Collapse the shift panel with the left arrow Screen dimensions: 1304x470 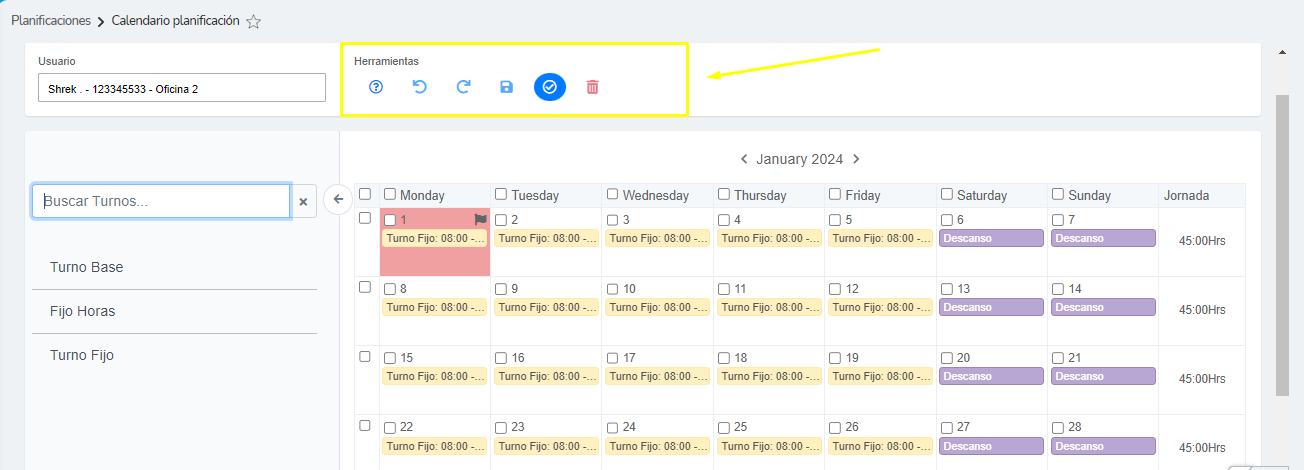point(338,199)
